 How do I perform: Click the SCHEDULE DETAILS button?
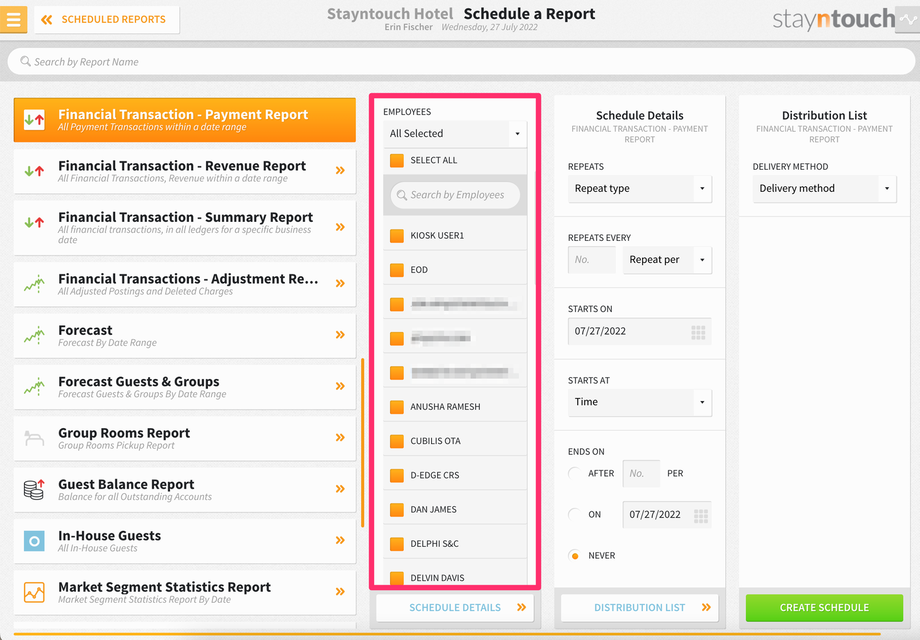point(455,608)
